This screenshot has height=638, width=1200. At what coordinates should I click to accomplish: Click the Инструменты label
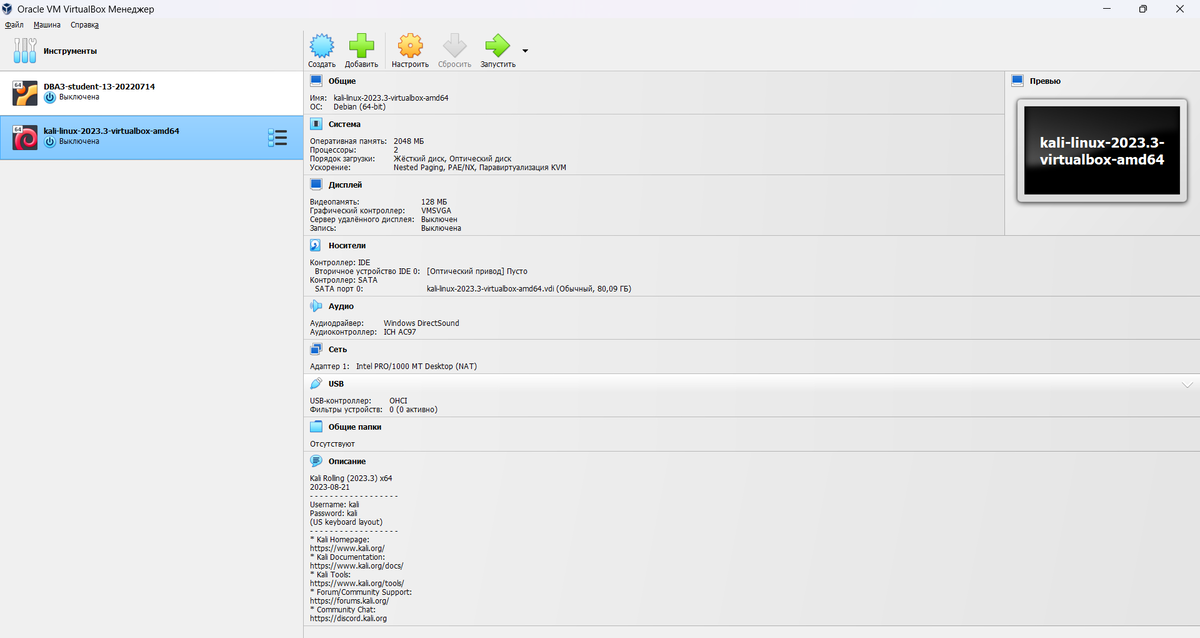pos(71,51)
